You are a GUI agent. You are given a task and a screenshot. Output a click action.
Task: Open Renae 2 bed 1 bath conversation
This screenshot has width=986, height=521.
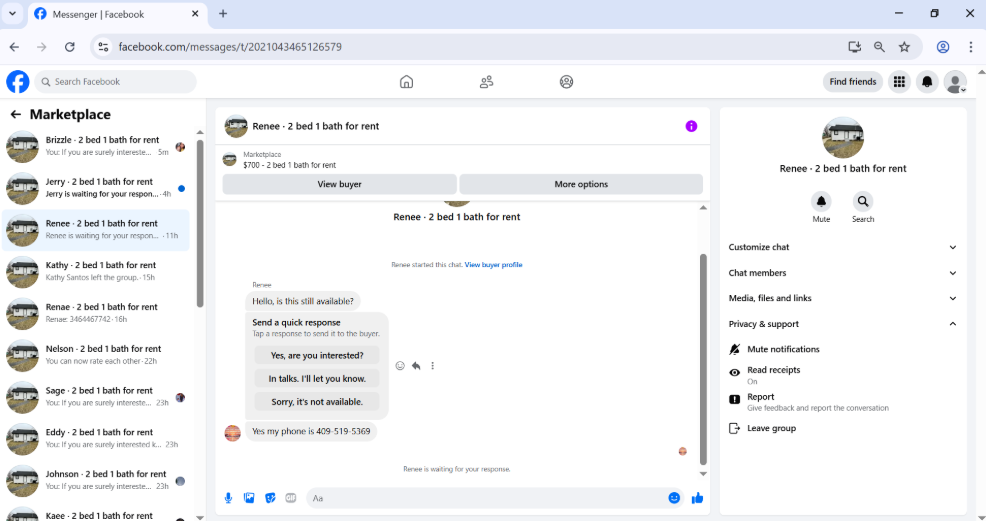pos(97,314)
